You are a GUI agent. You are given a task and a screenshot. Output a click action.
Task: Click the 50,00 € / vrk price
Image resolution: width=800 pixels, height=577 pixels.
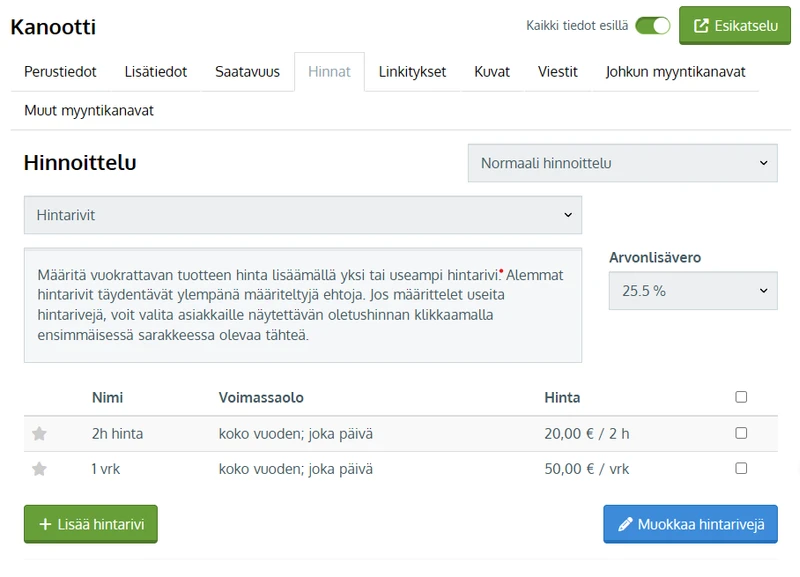587,469
